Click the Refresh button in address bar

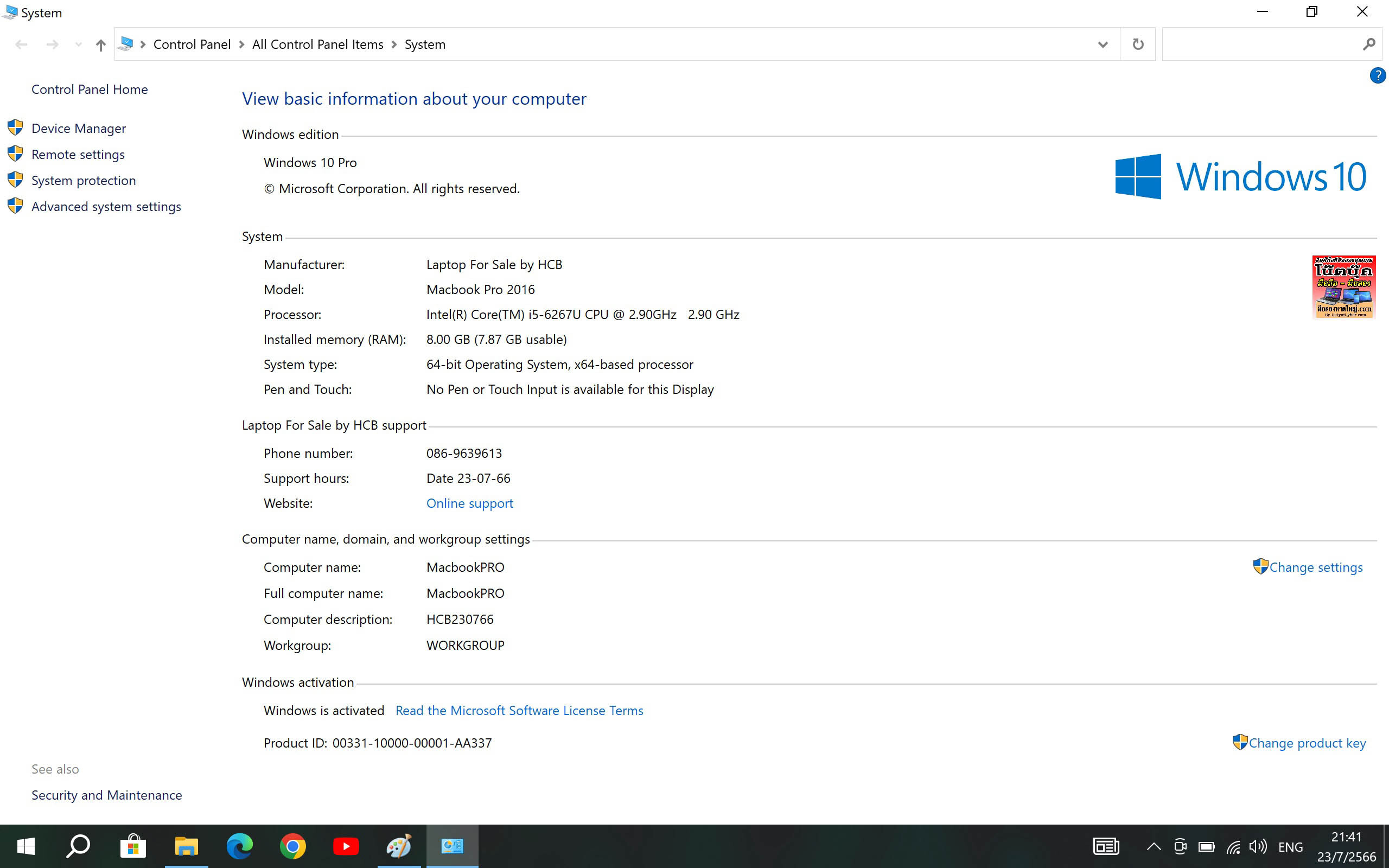pyautogui.click(x=1138, y=44)
